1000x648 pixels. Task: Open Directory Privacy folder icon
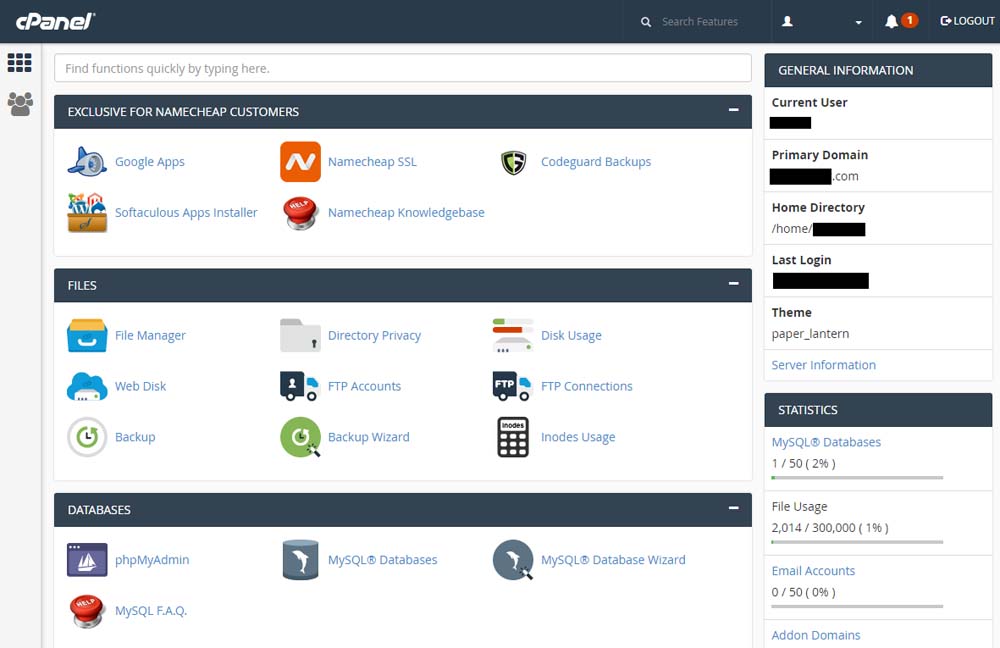click(x=300, y=335)
